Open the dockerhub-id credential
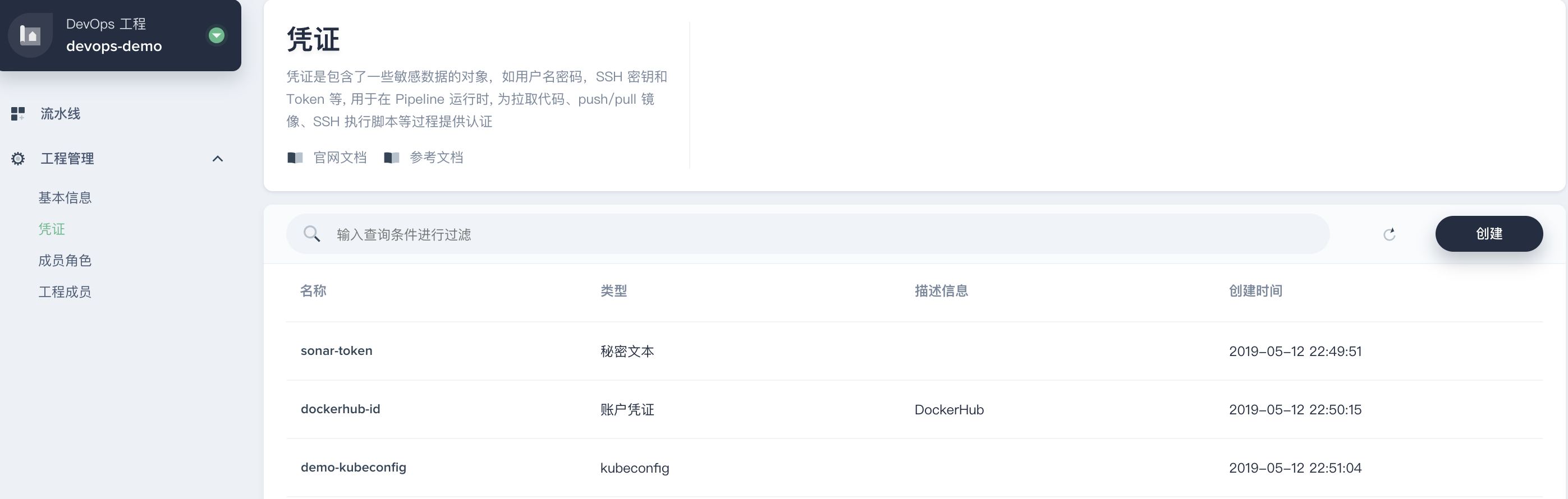The image size is (1568, 499). tap(340, 409)
